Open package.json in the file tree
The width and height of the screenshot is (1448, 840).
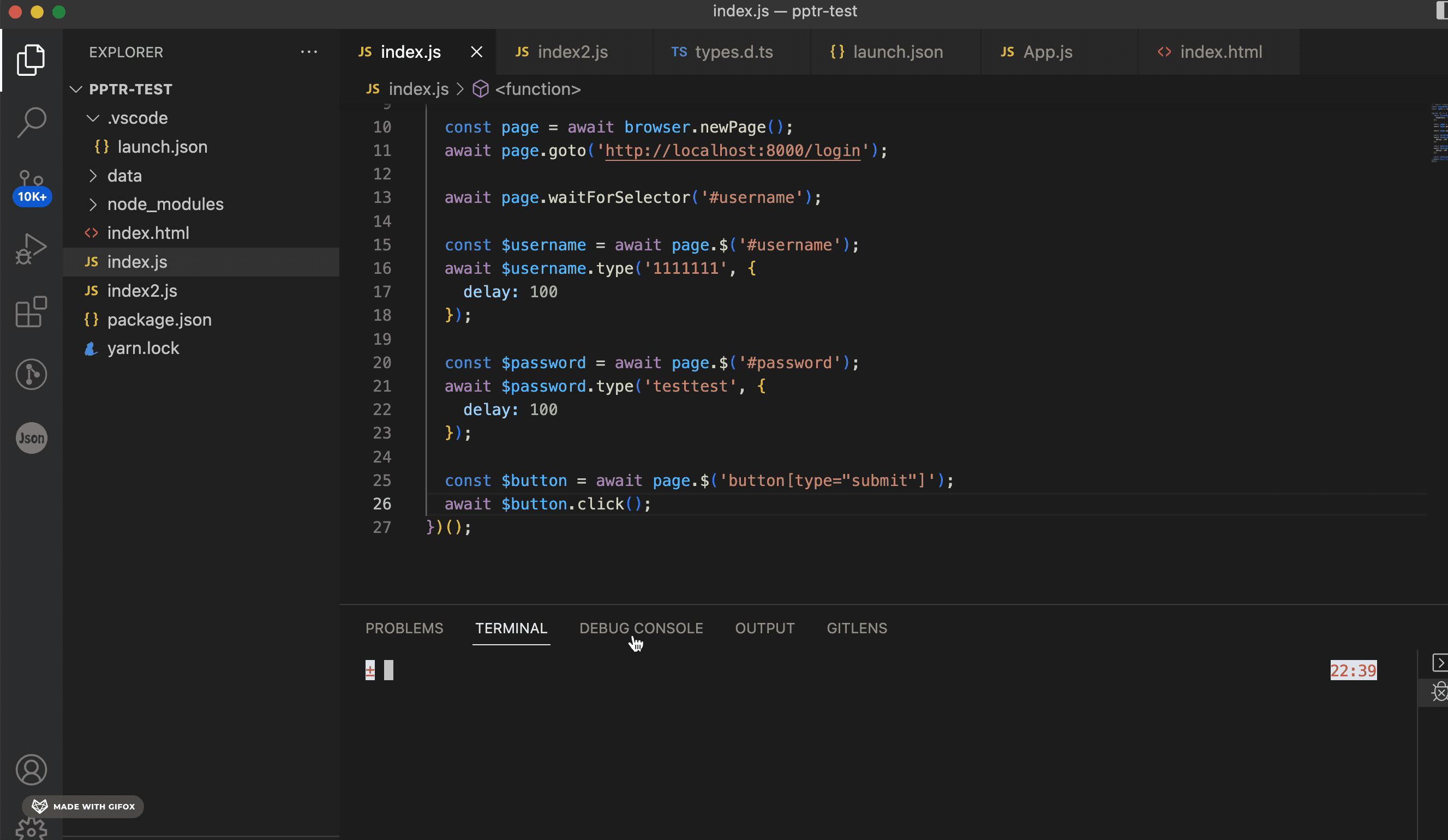(x=159, y=320)
